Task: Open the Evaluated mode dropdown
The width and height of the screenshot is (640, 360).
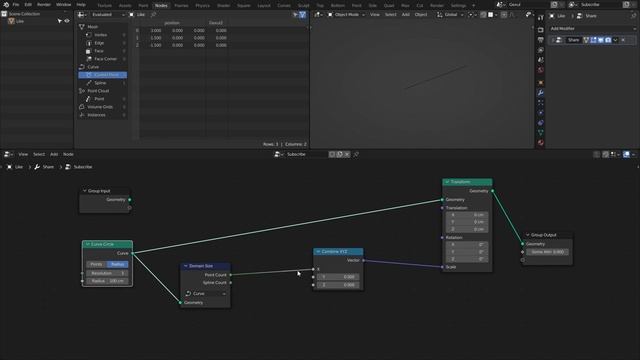Action: [109, 15]
